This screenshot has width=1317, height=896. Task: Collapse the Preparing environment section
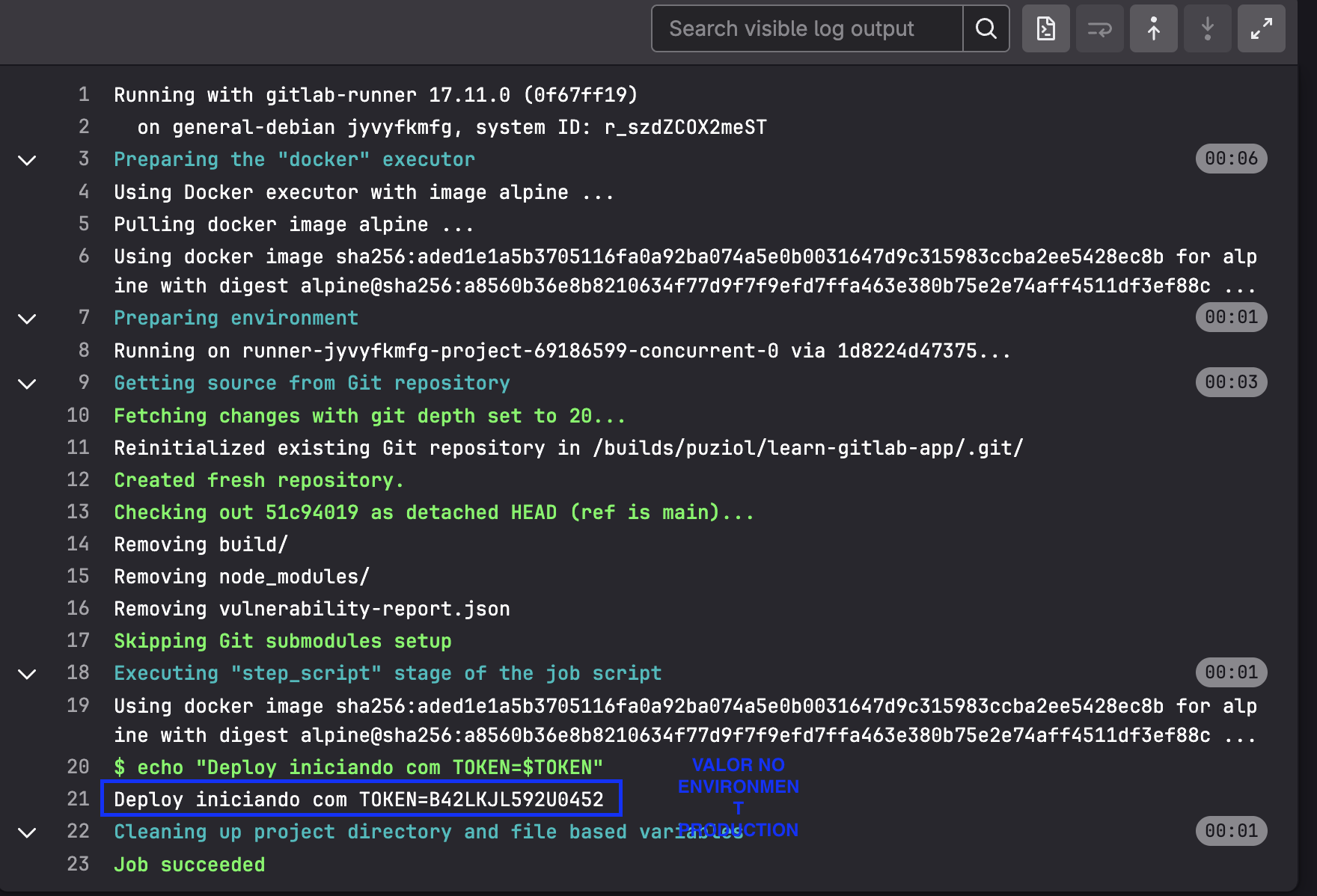[x=27, y=319]
